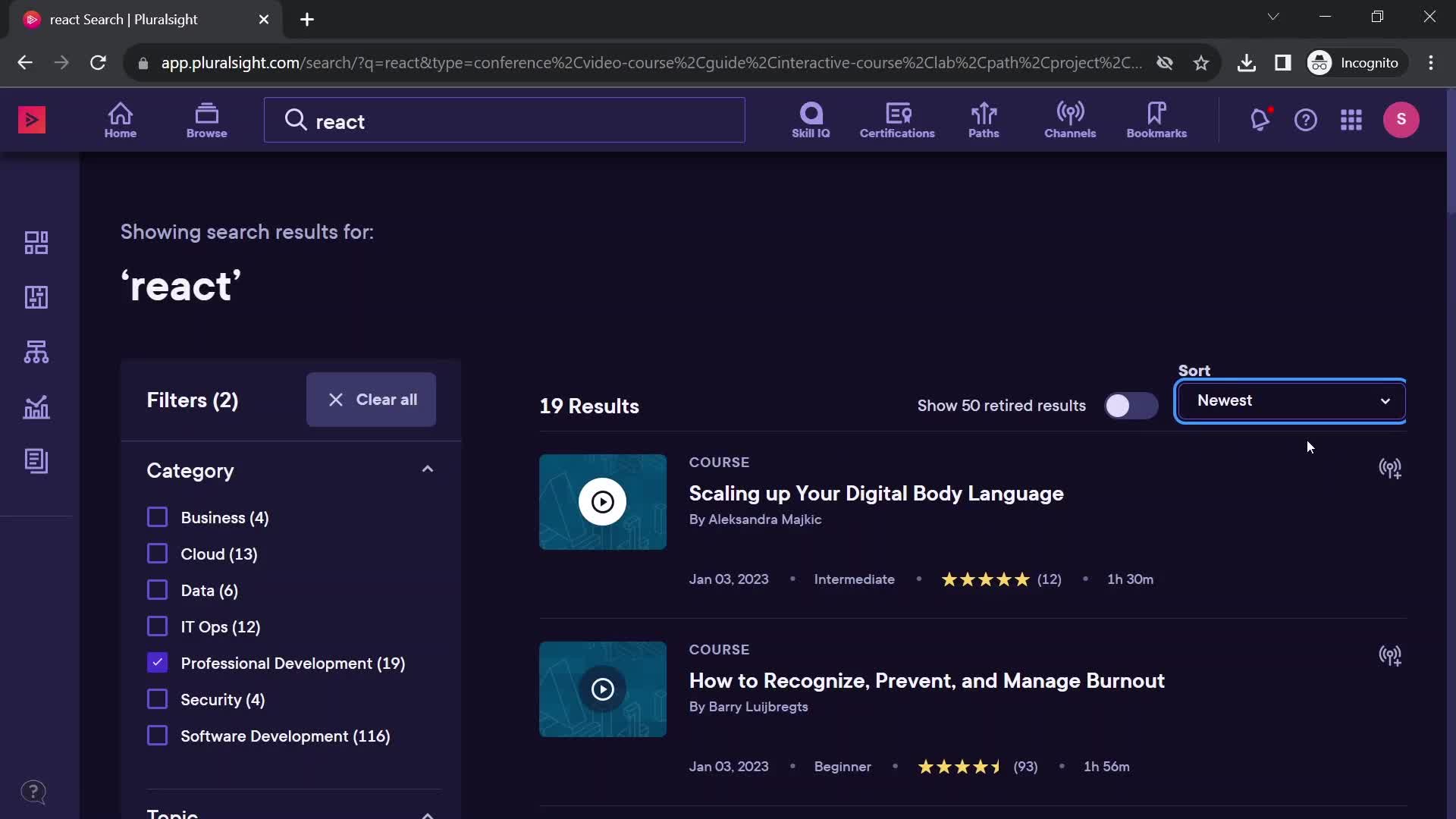Open a new browser tab

307,20
